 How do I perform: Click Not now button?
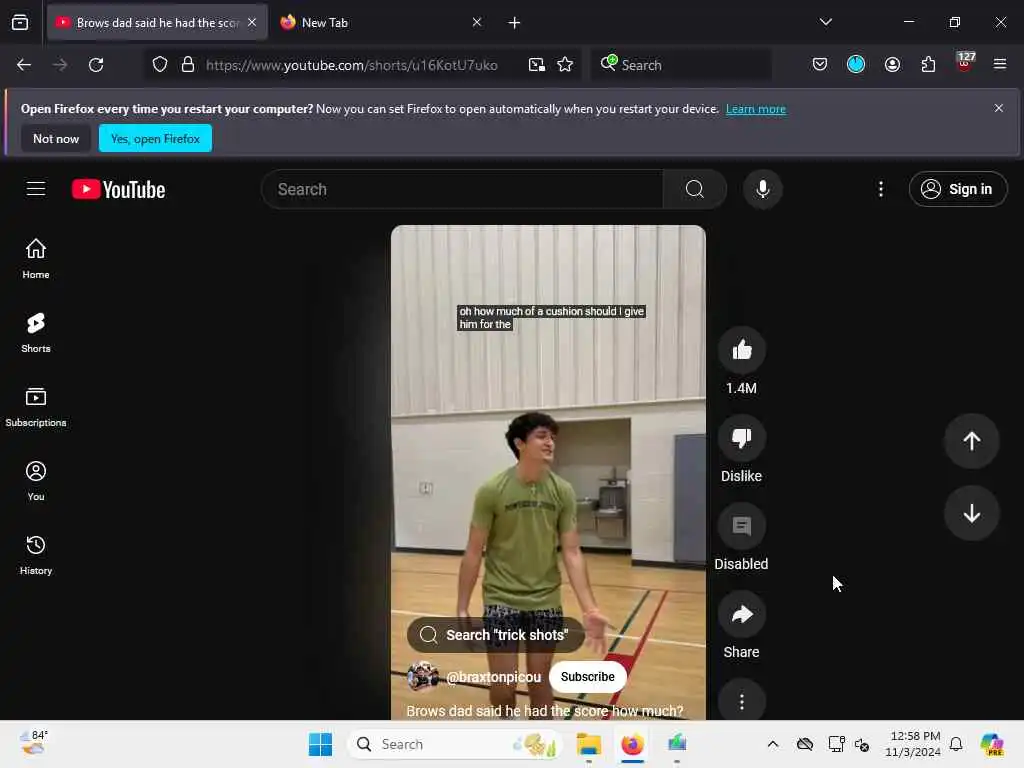coord(56,138)
